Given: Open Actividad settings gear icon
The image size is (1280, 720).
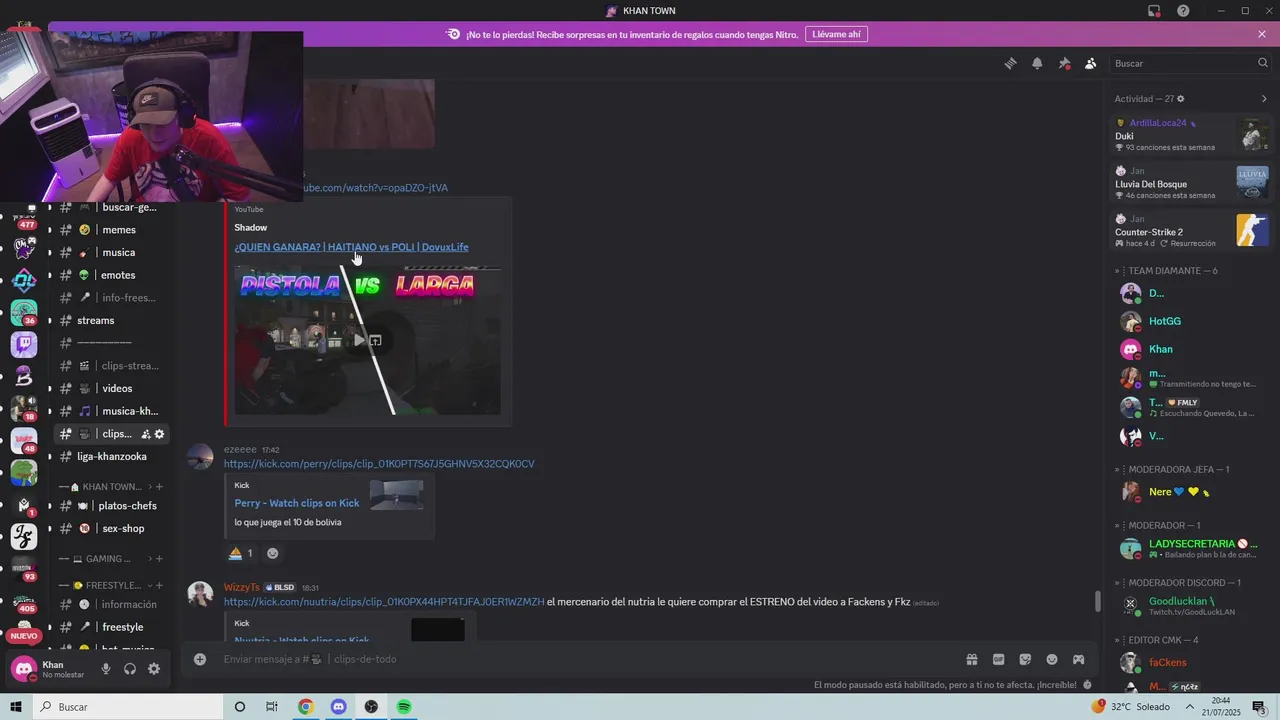Looking at the screenshot, I should (x=1181, y=99).
